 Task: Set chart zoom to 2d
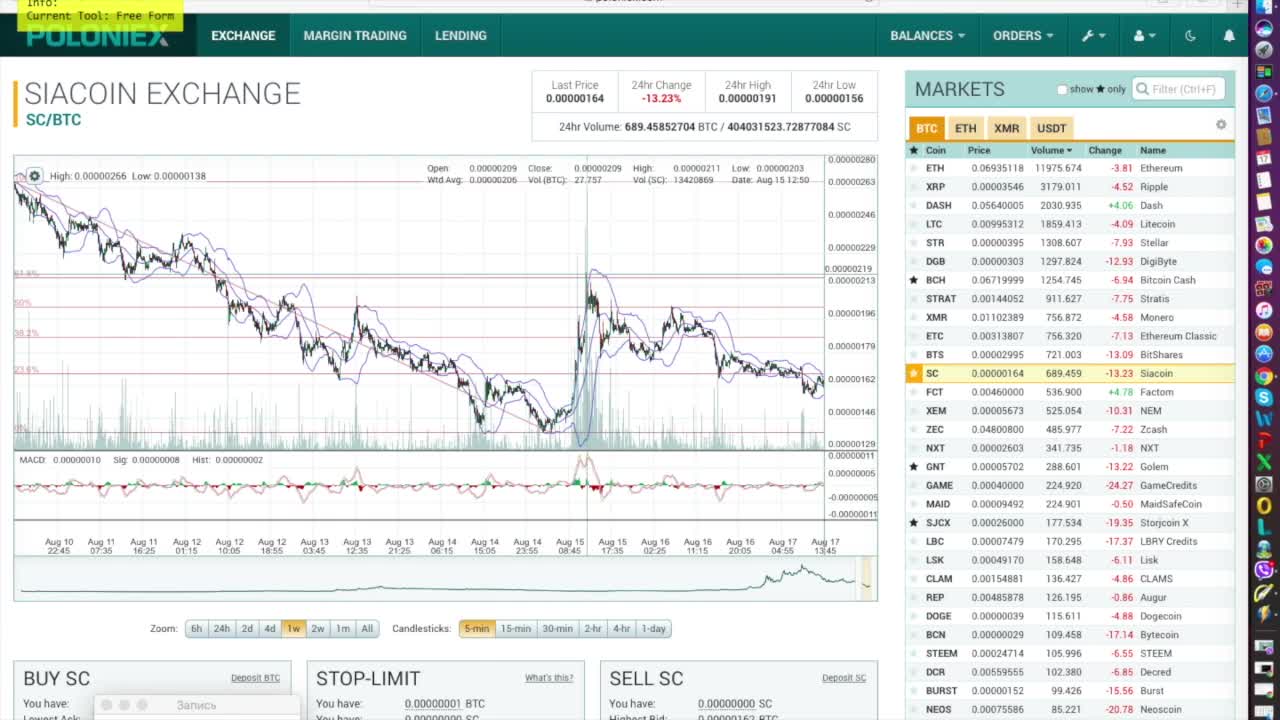pyautogui.click(x=247, y=629)
